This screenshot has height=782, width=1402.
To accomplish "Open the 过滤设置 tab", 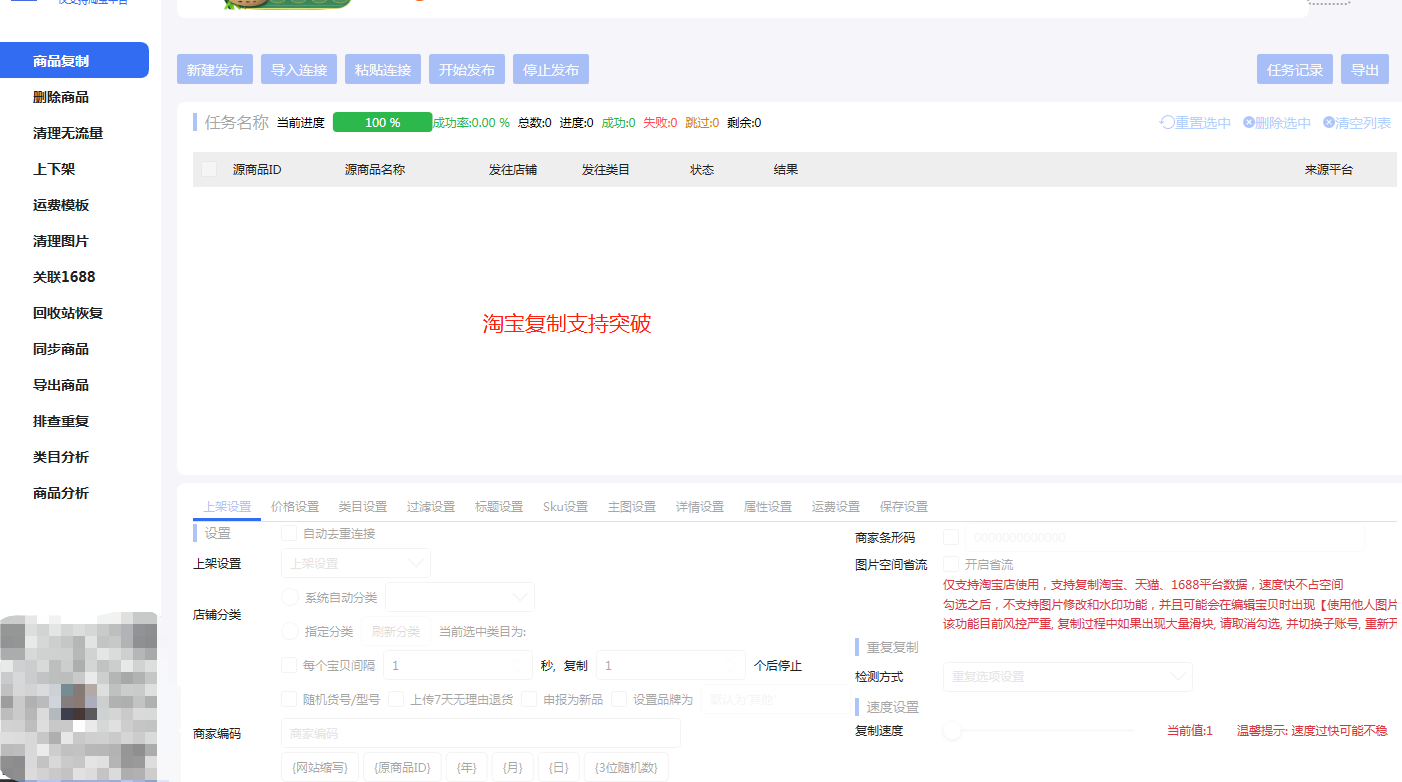I will click(x=431, y=507).
